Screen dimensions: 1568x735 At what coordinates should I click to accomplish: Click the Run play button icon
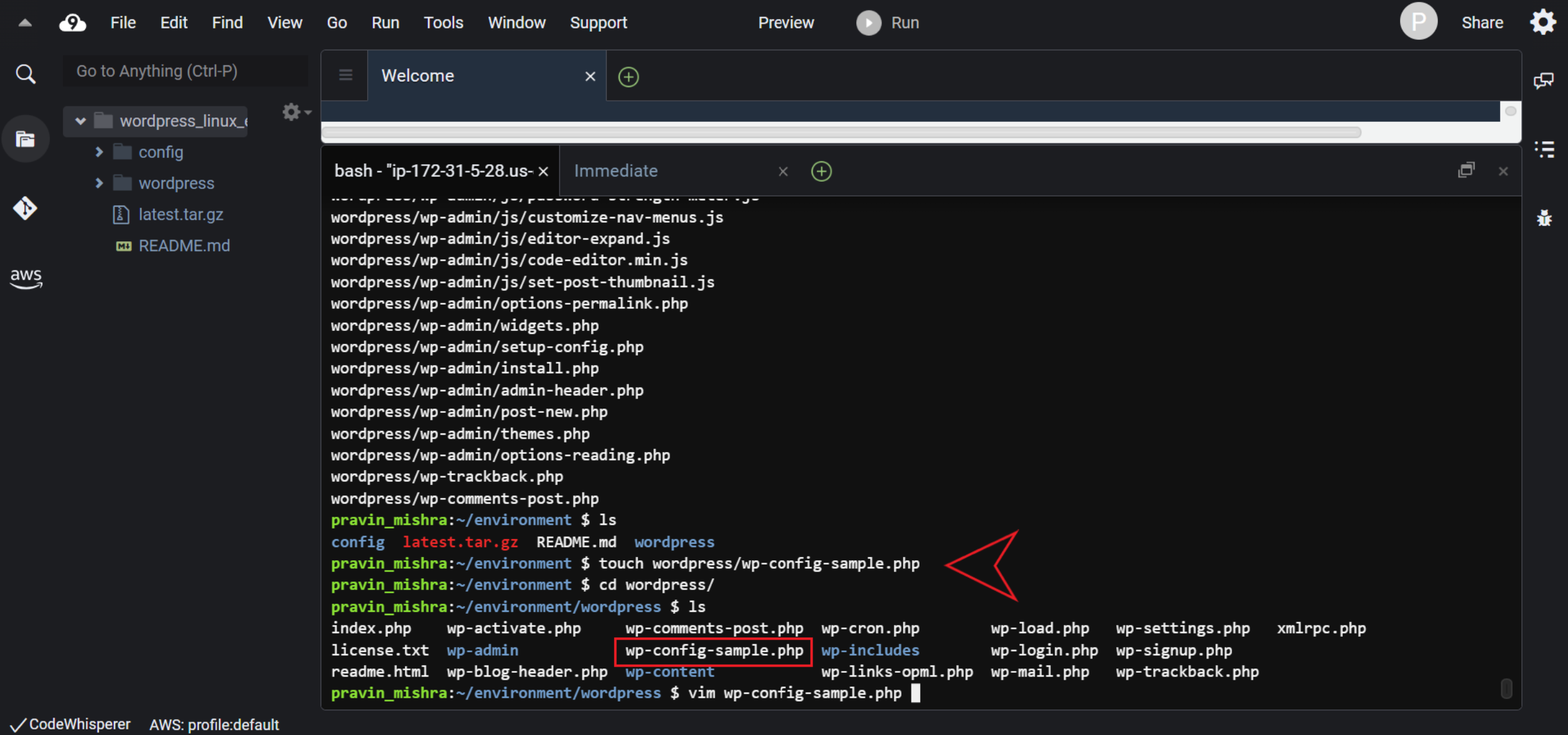869,23
